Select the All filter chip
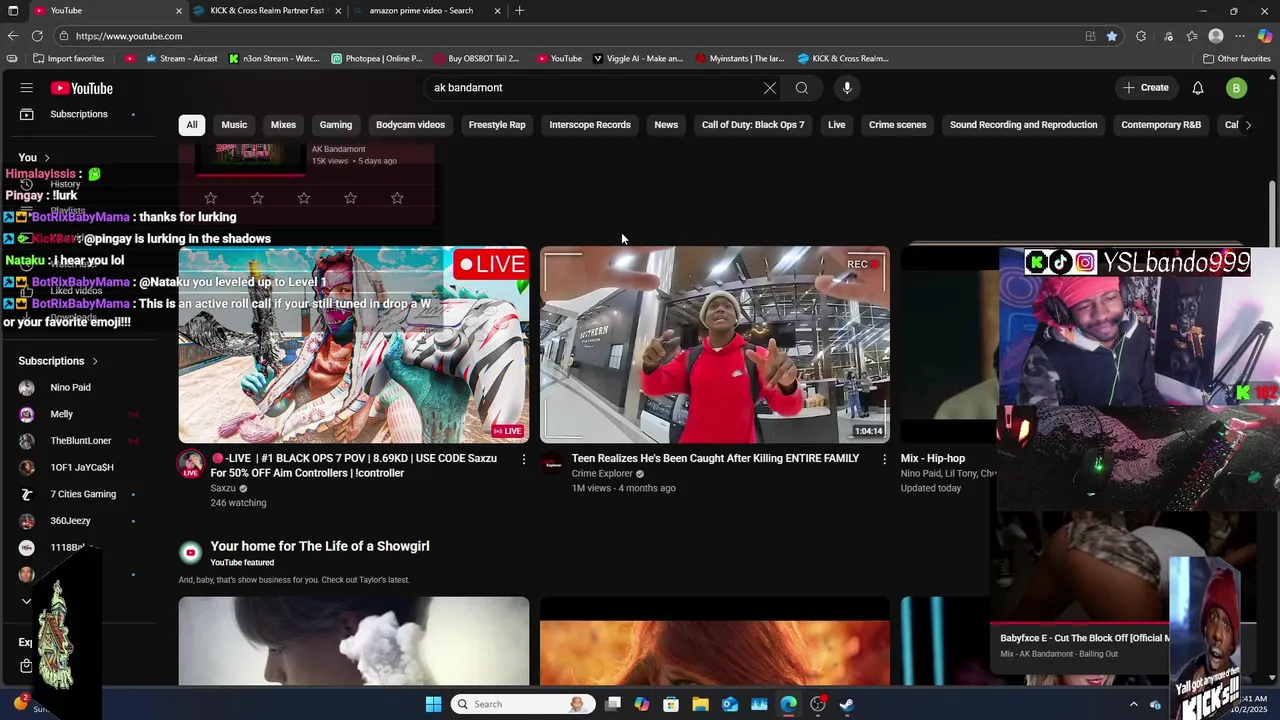Image resolution: width=1280 pixels, height=720 pixels. (192, 125)
